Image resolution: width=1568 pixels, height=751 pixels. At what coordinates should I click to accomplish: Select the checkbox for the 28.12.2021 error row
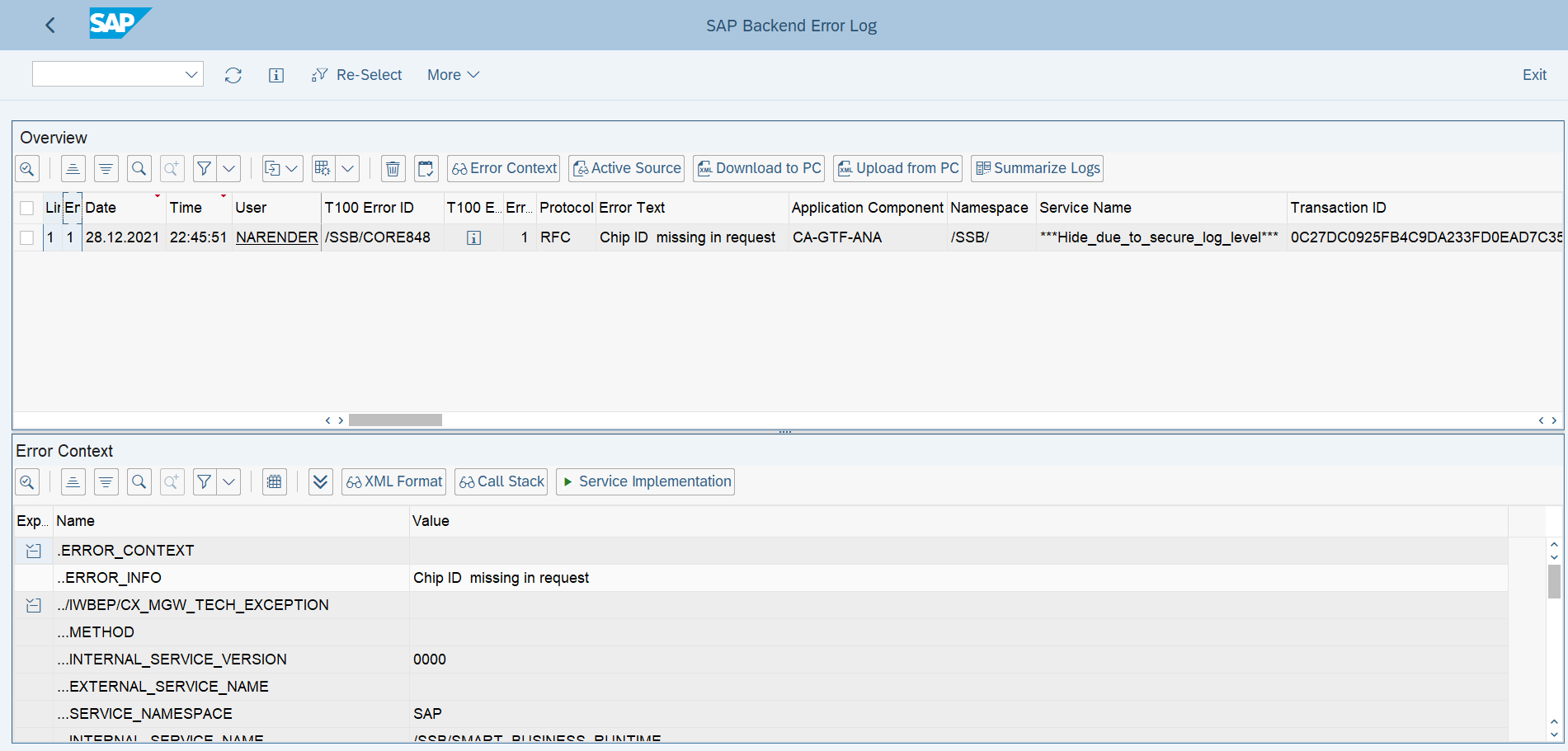pyautogui.click(x=26, y=237)
